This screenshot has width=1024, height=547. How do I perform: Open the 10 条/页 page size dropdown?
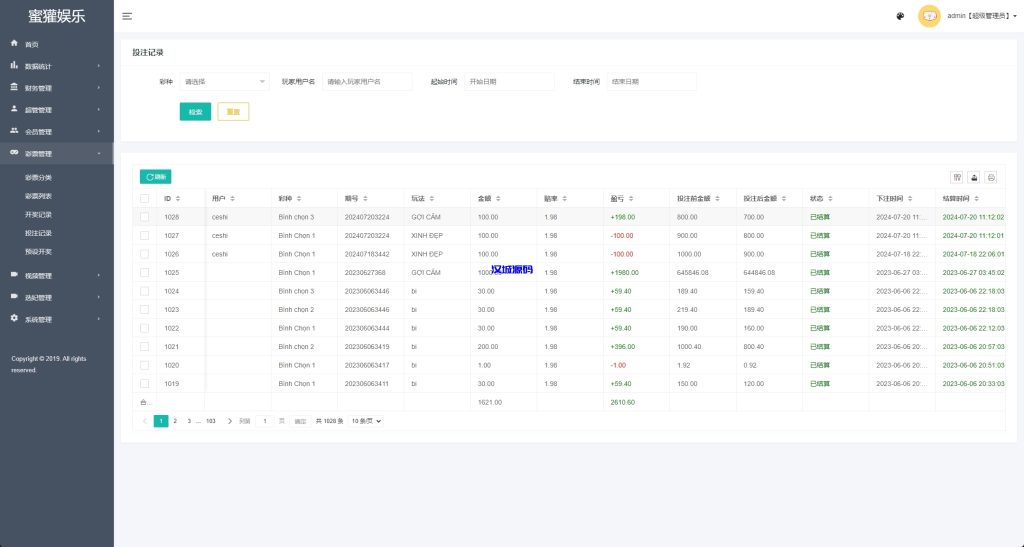pos(366,421)
